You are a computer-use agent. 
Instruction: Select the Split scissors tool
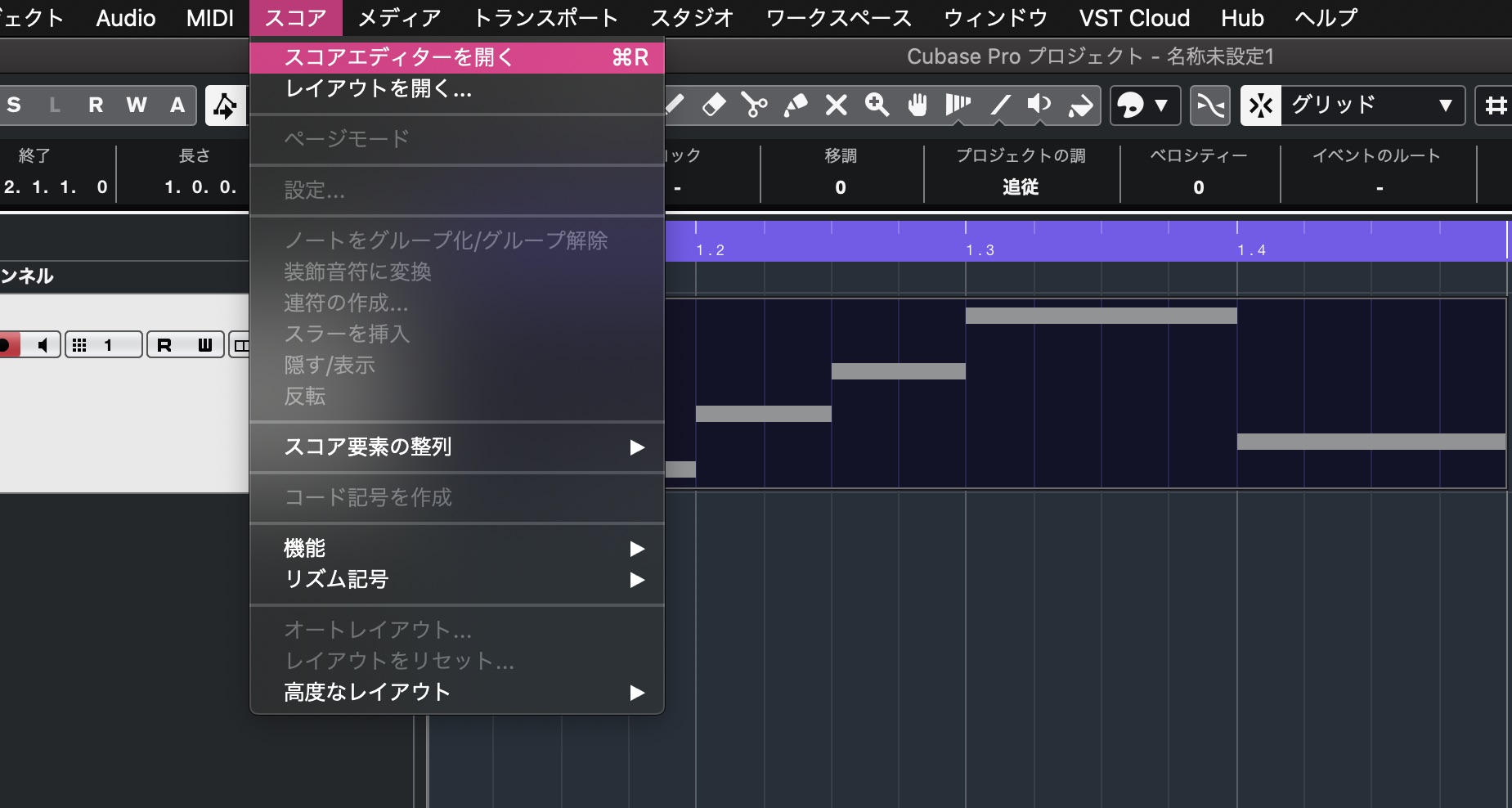pos(754,105)
